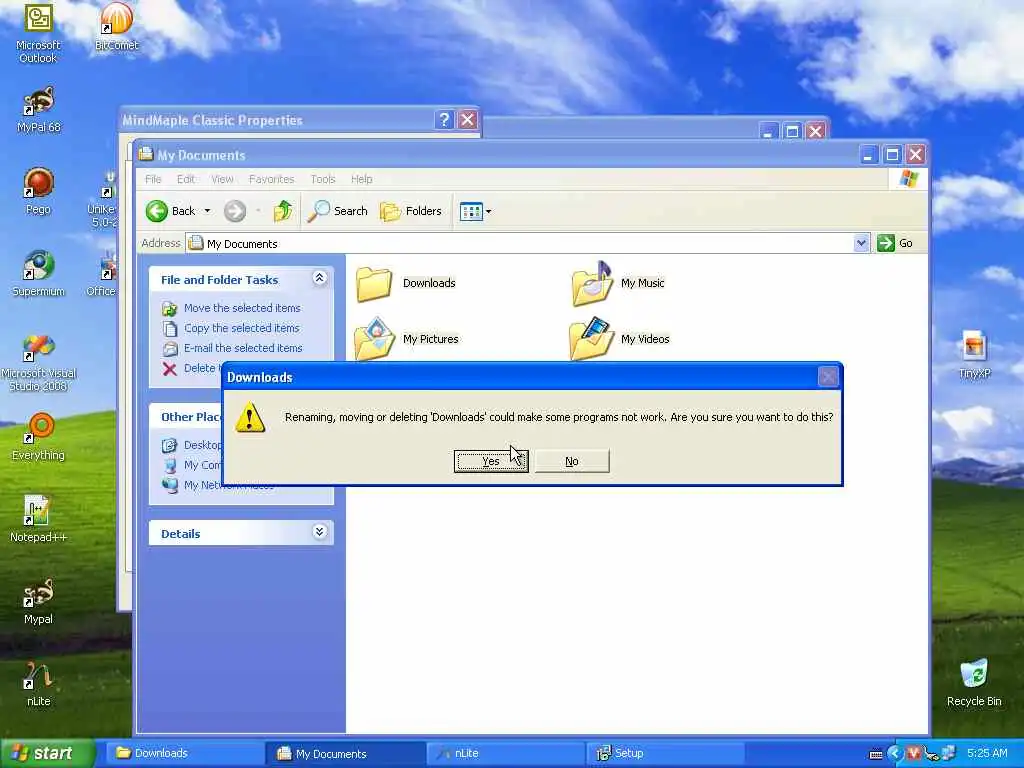Expand the Address bar dropdown

coord(861,243)
